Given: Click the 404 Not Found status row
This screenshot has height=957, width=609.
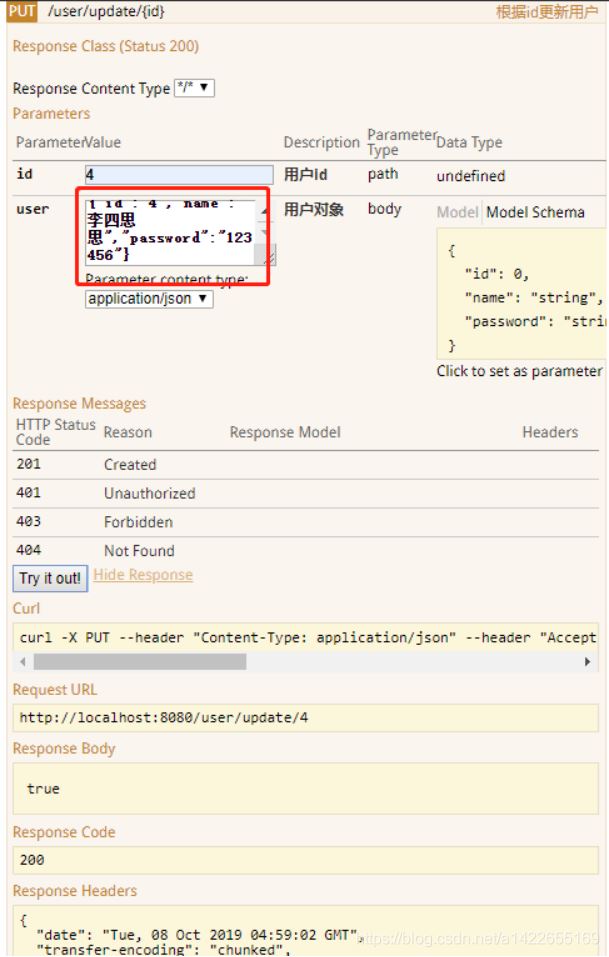Looking at the screenshot, I should (305, 551).
